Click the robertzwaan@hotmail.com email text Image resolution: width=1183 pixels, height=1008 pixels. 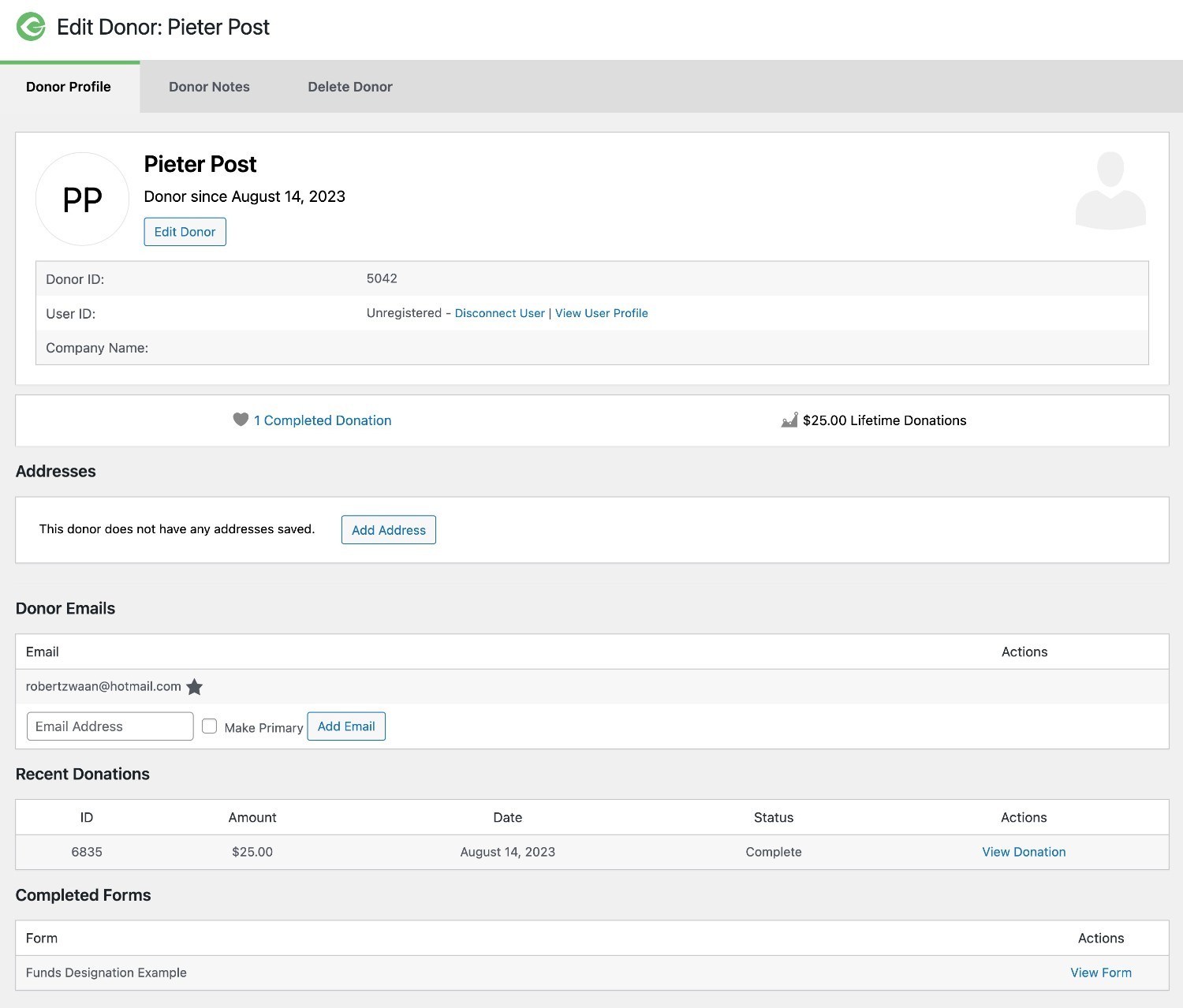pos(103,686)
